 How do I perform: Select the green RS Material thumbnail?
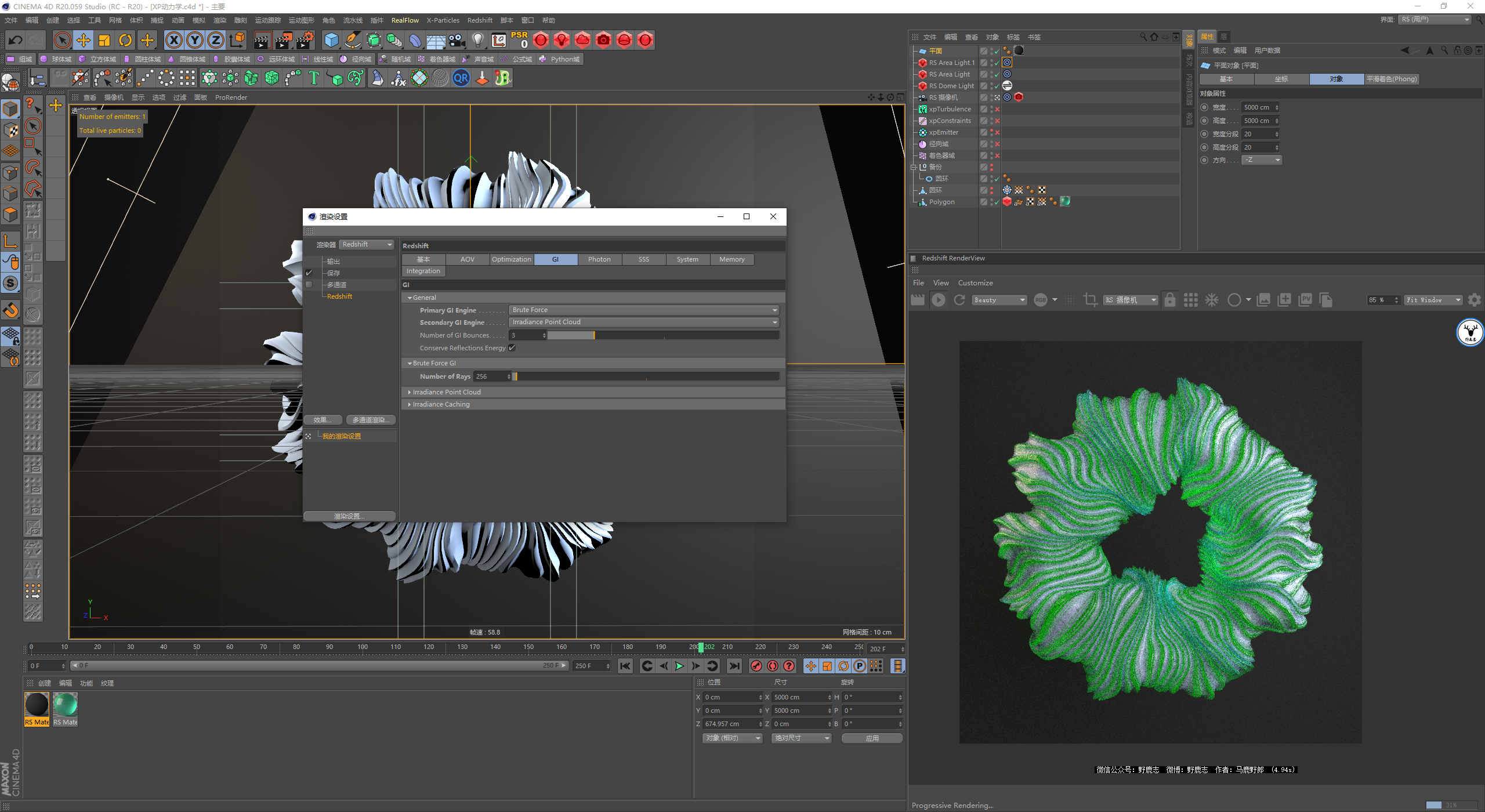pyautogui.click(x=65, y=705)
